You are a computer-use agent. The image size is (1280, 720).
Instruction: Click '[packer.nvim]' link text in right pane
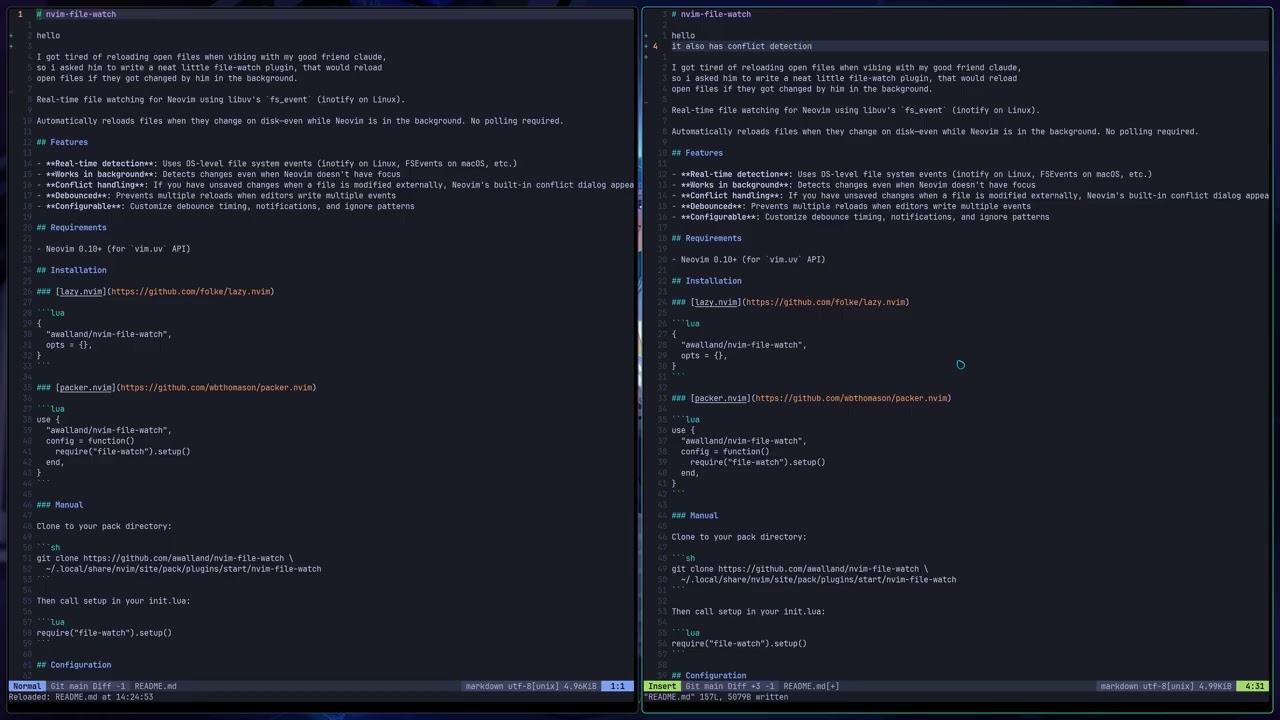pos(719,398)
